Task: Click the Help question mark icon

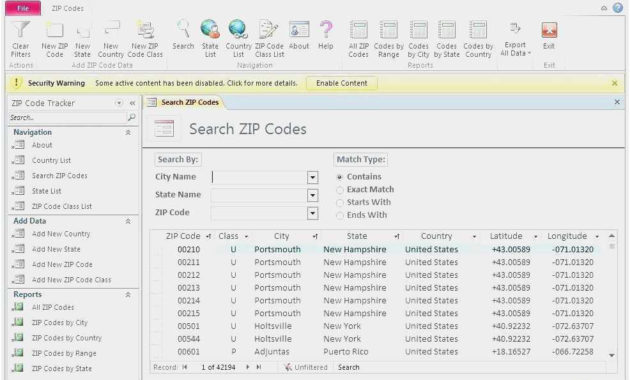Action: [x=326, y=30]
